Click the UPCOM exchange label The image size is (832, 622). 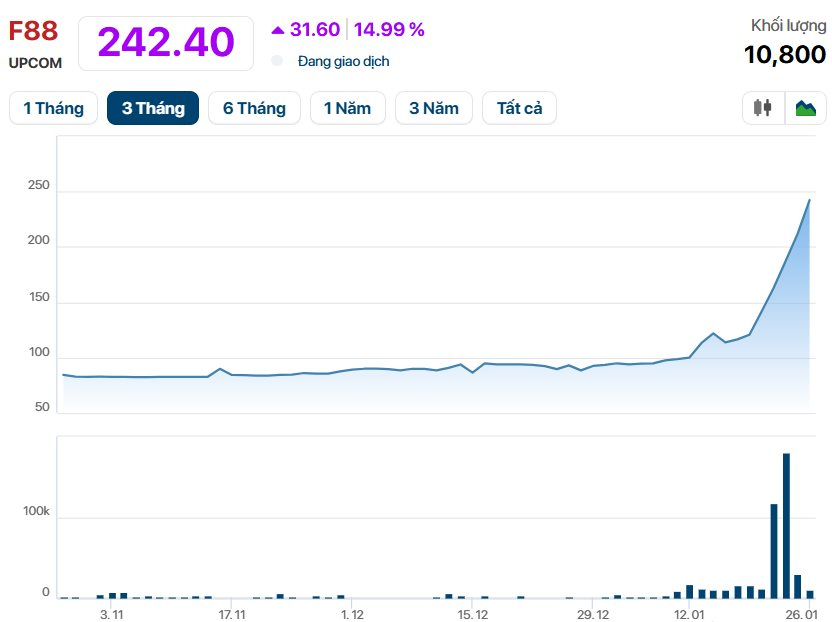tap(35, 63)
